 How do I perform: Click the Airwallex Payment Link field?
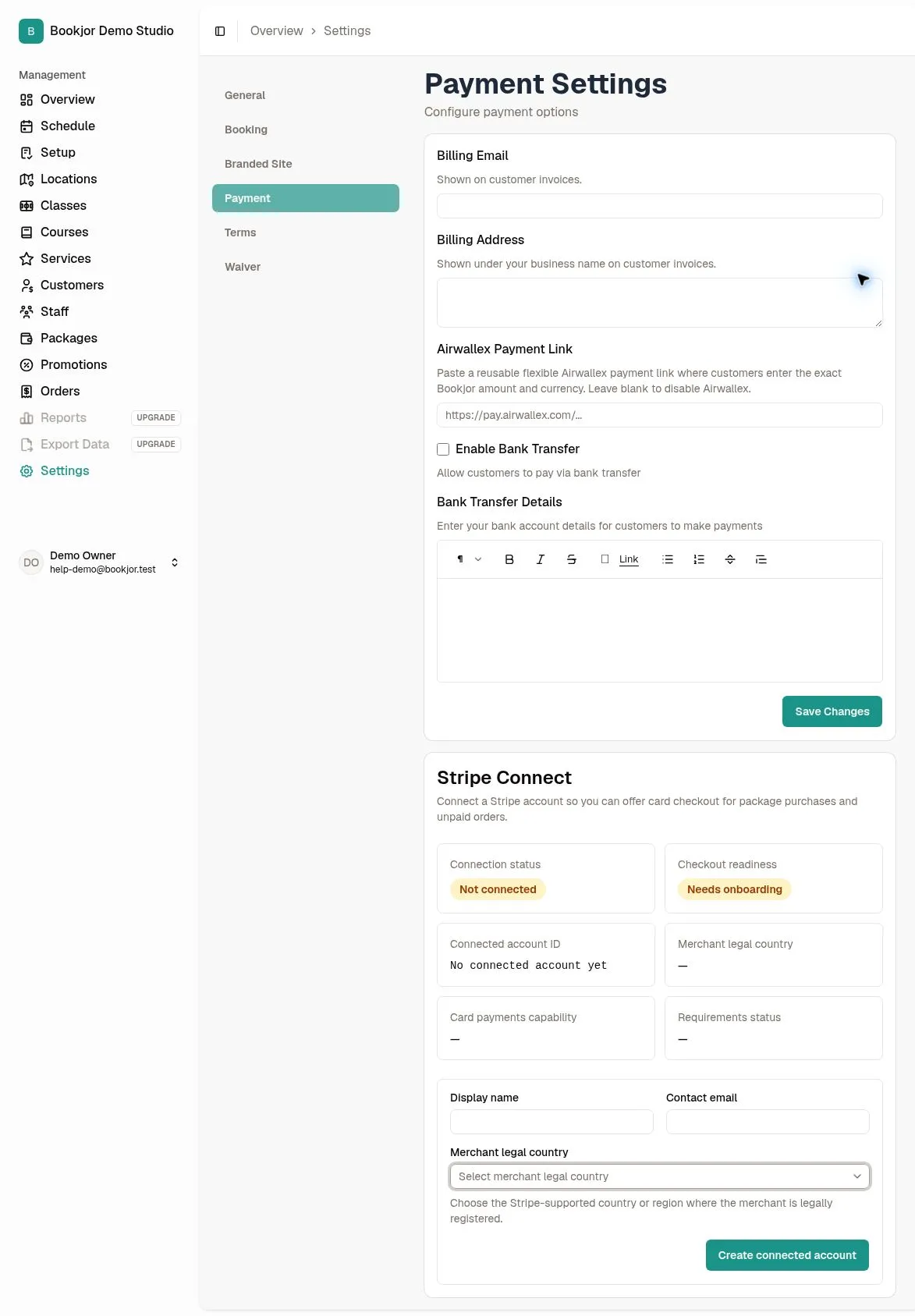[x=660, y=415]
